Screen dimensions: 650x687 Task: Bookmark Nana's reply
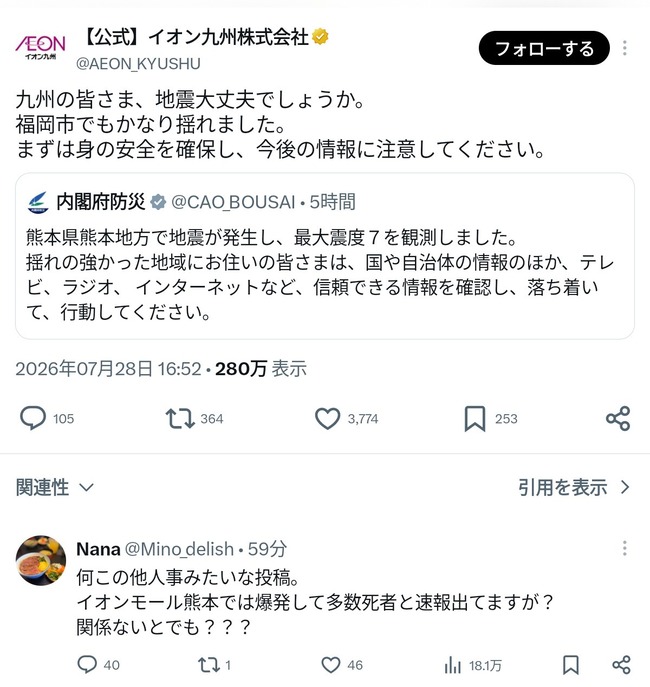click(x=571, y=665)
